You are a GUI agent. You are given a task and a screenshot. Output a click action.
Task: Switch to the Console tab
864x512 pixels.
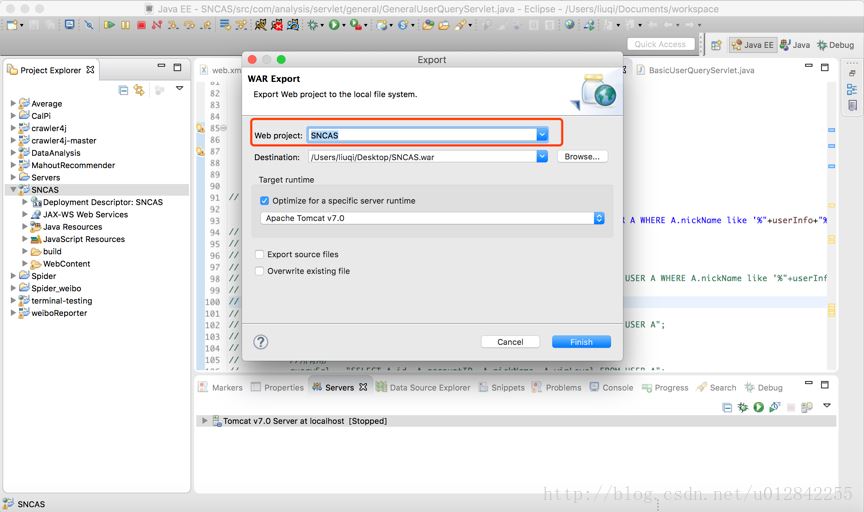(612, 387)
